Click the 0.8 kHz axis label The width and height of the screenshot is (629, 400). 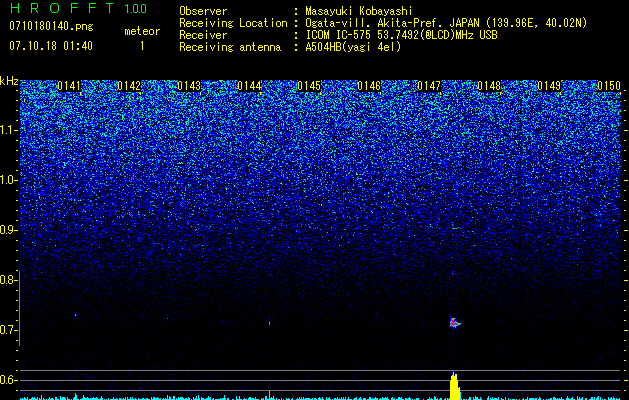point(7,280)
